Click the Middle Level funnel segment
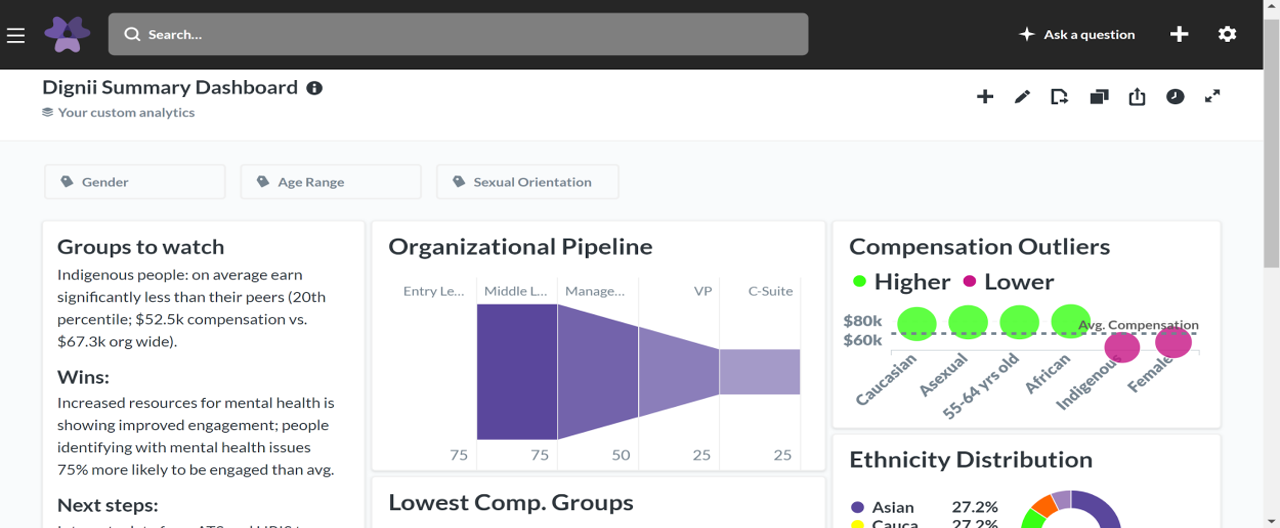Image resolution: width=1280 pixels, height=528 pixels. (517, 371)
